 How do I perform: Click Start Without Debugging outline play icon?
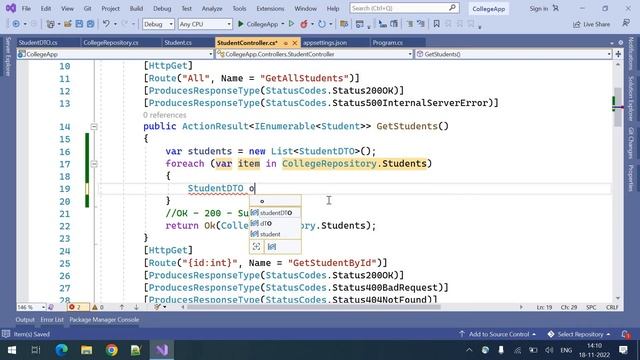click(291, 24)
